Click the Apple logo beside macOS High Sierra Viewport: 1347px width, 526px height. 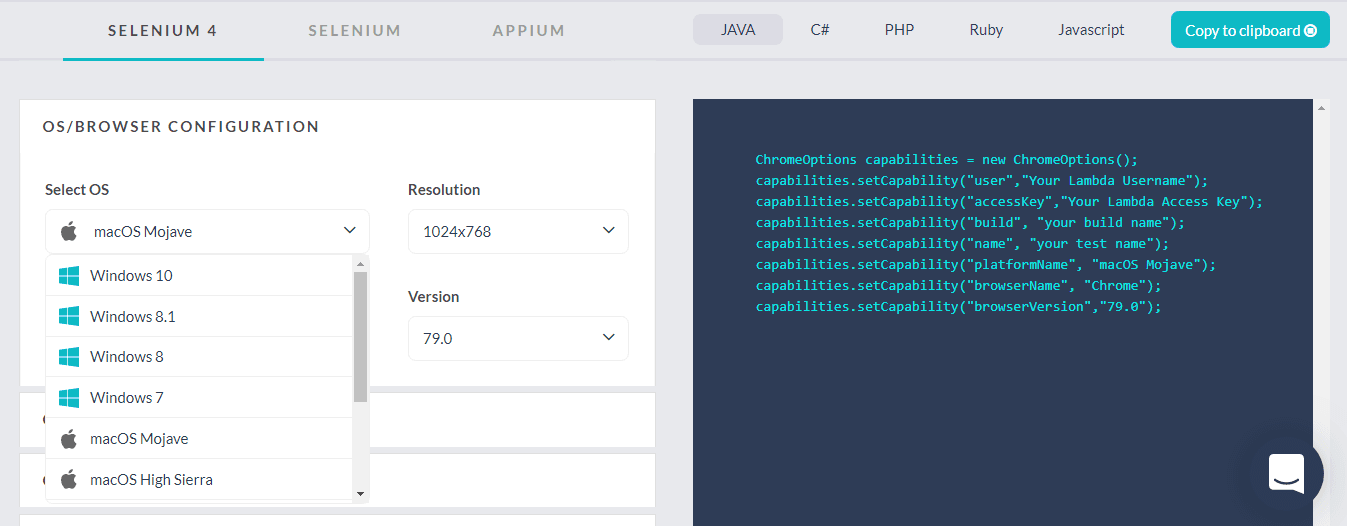69,479
